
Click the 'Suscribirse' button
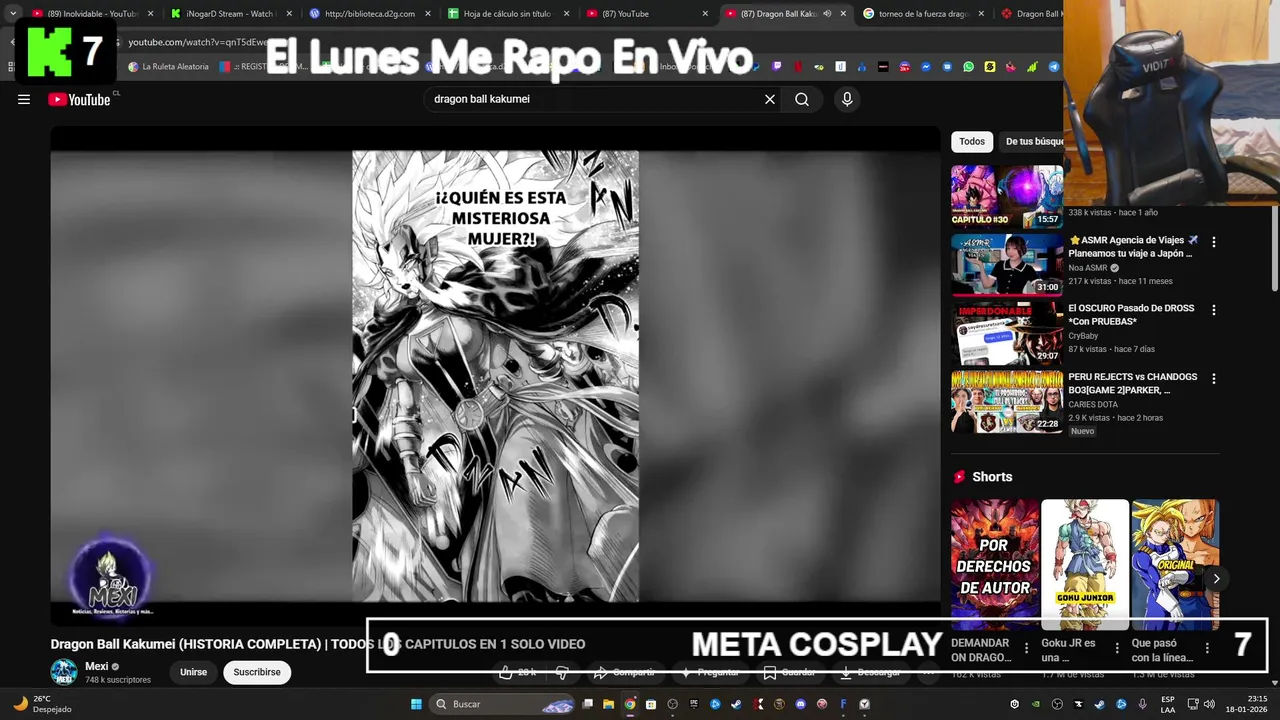[257, 672]
